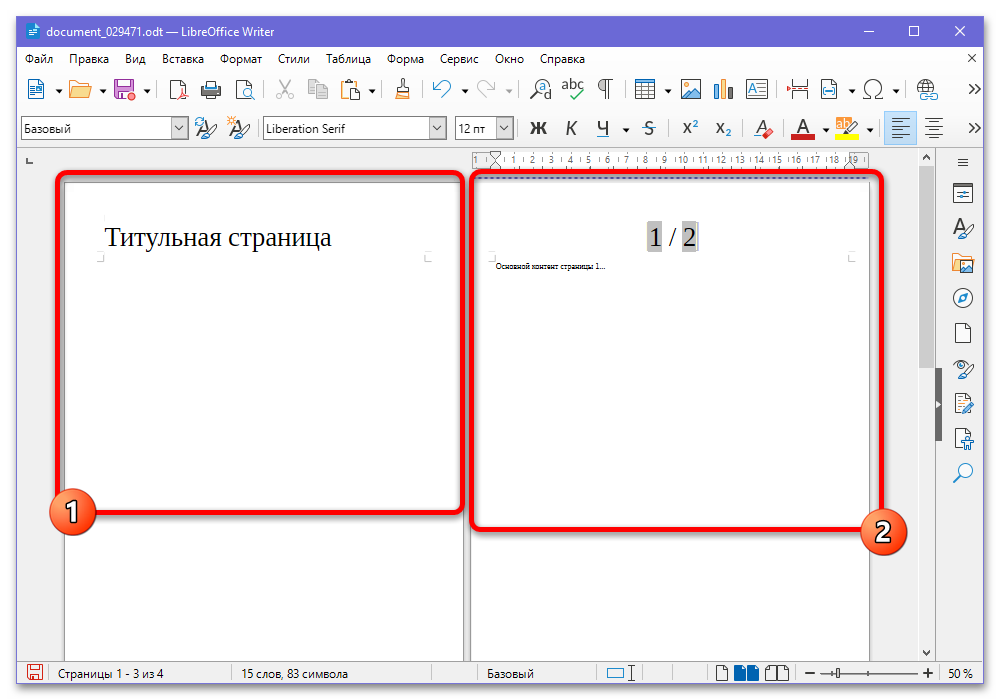Adjust zoom slider handle
The width and height of the screenshot is (1000, 700).
837,673
